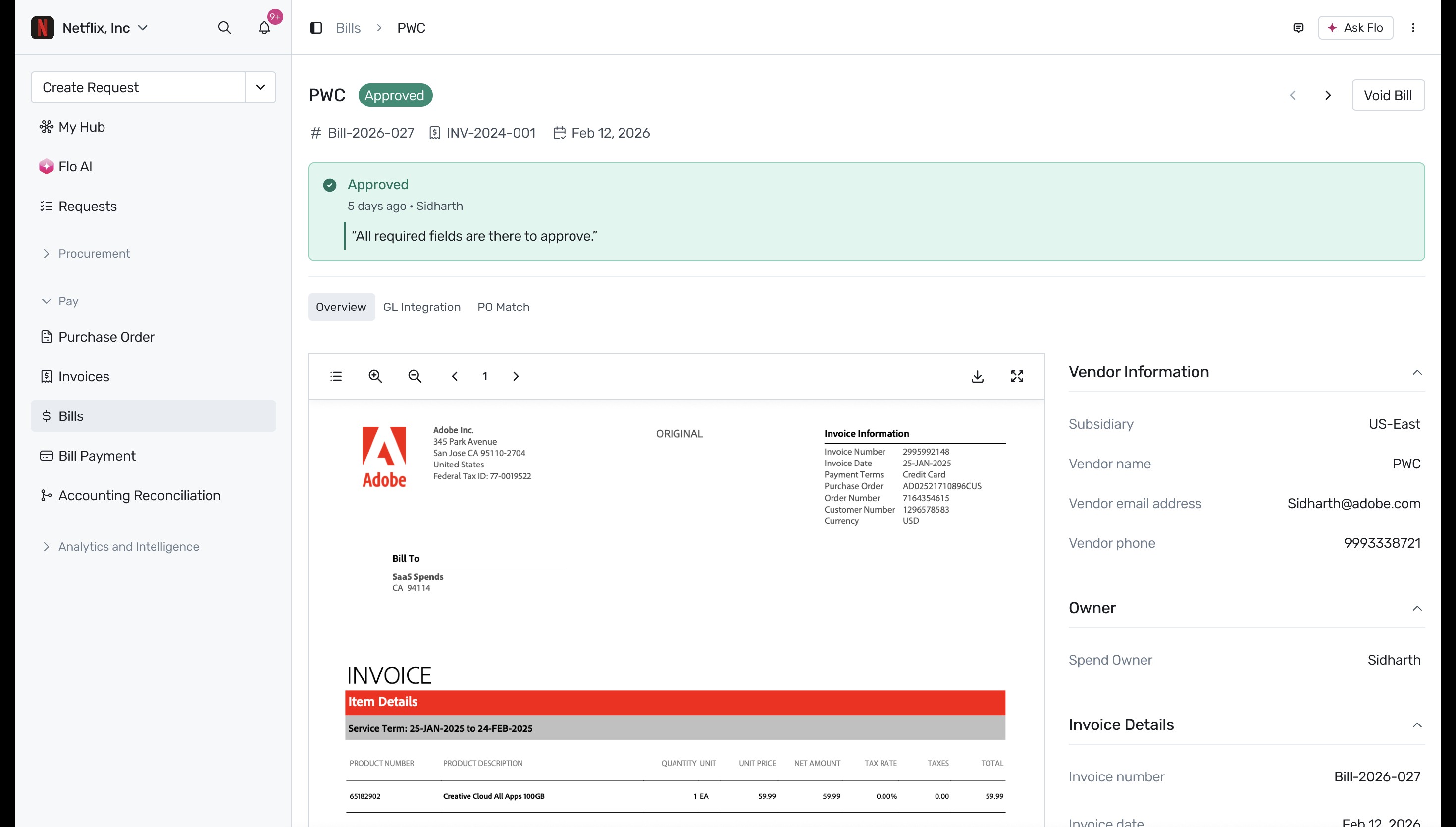Open the search icon in sidebar header

point(224,28)
